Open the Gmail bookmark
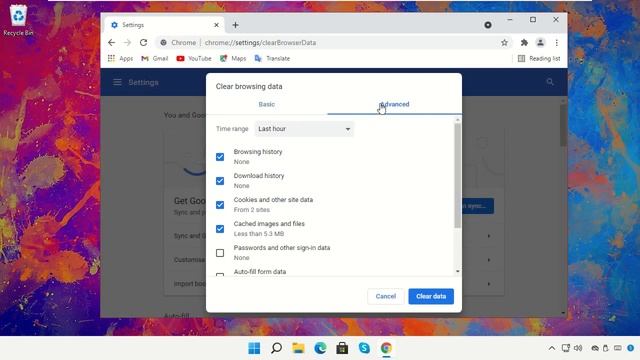The height and width of the screenshot is (360, 640). click(x=154, y=58)
